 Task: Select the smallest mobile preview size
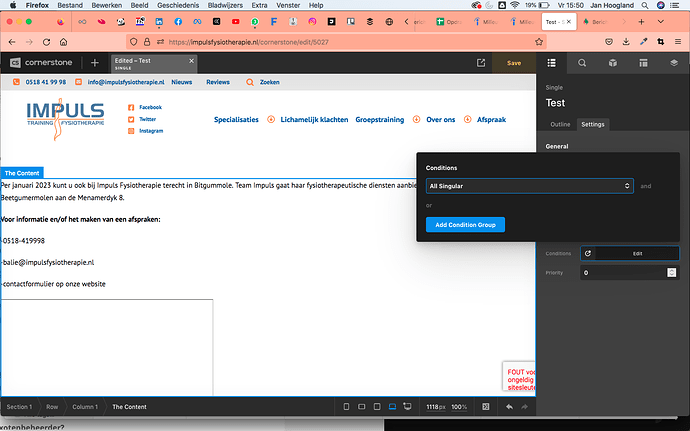[346, 407]
